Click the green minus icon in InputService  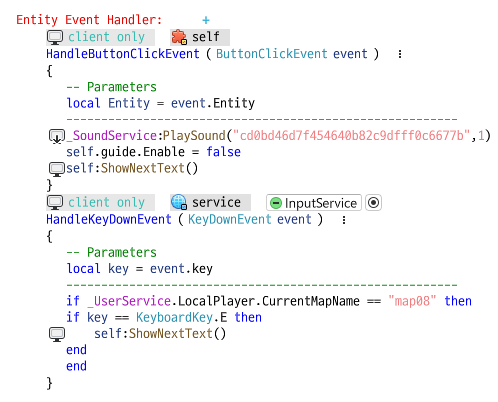pyautogui.click(x=276, y=203)
